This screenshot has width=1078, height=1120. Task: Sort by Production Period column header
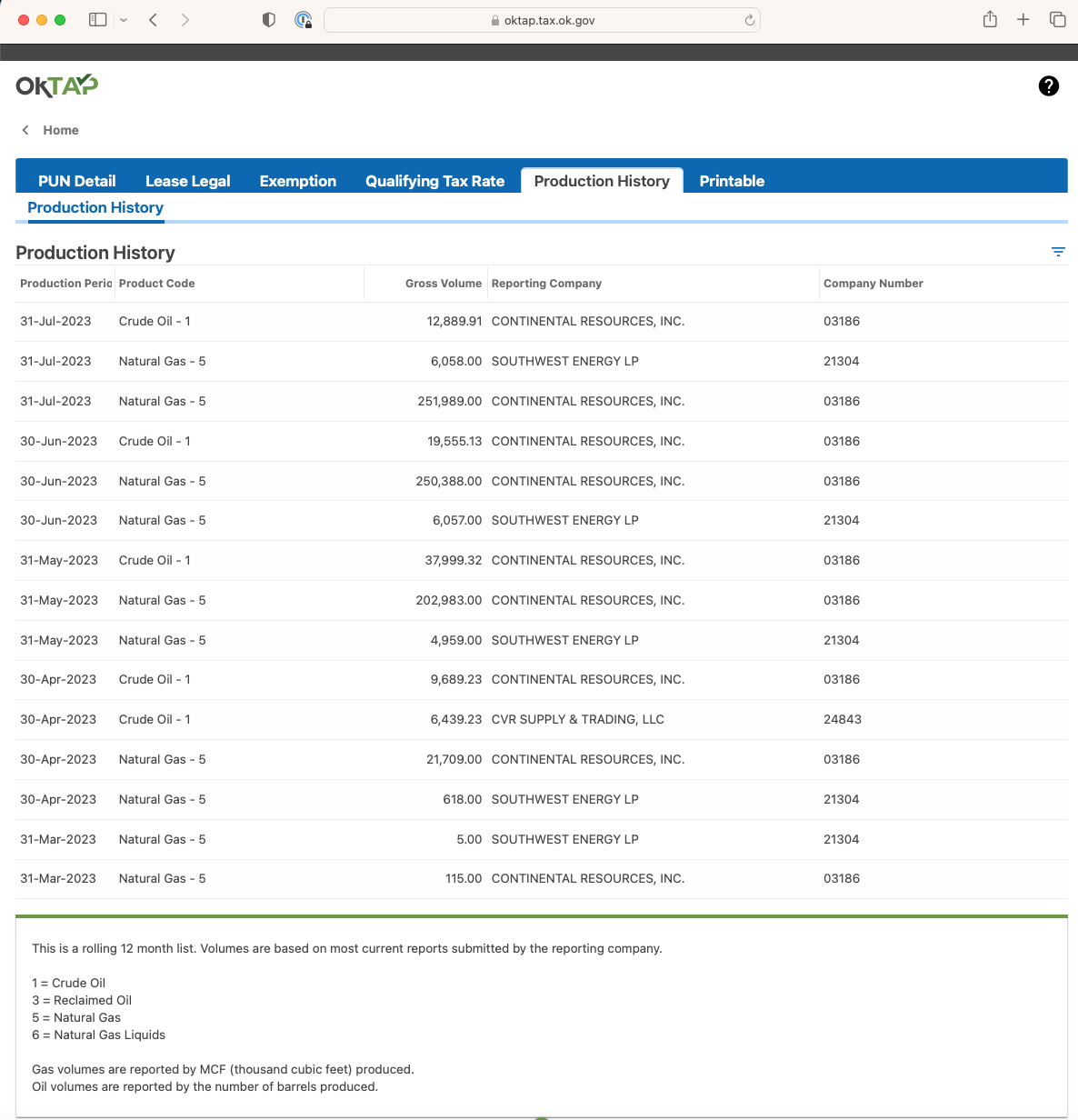click(x=65, y=284)
